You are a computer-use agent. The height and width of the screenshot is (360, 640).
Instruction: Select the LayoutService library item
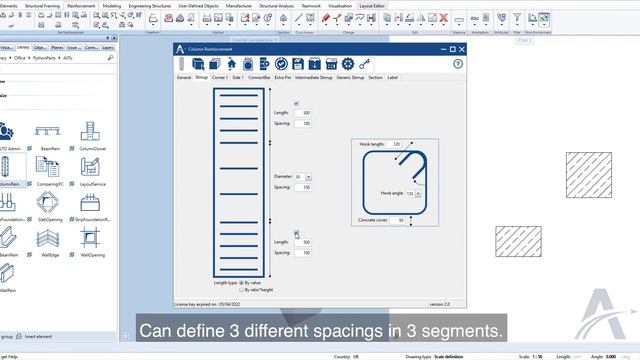90,171
